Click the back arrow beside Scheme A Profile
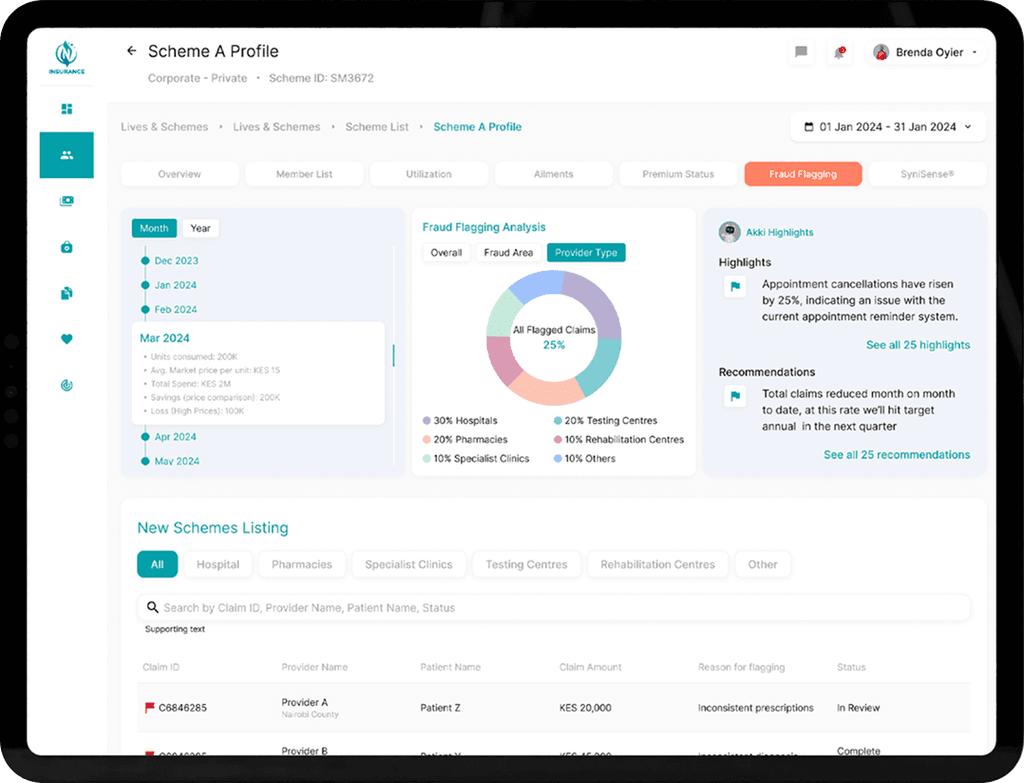 131,51
